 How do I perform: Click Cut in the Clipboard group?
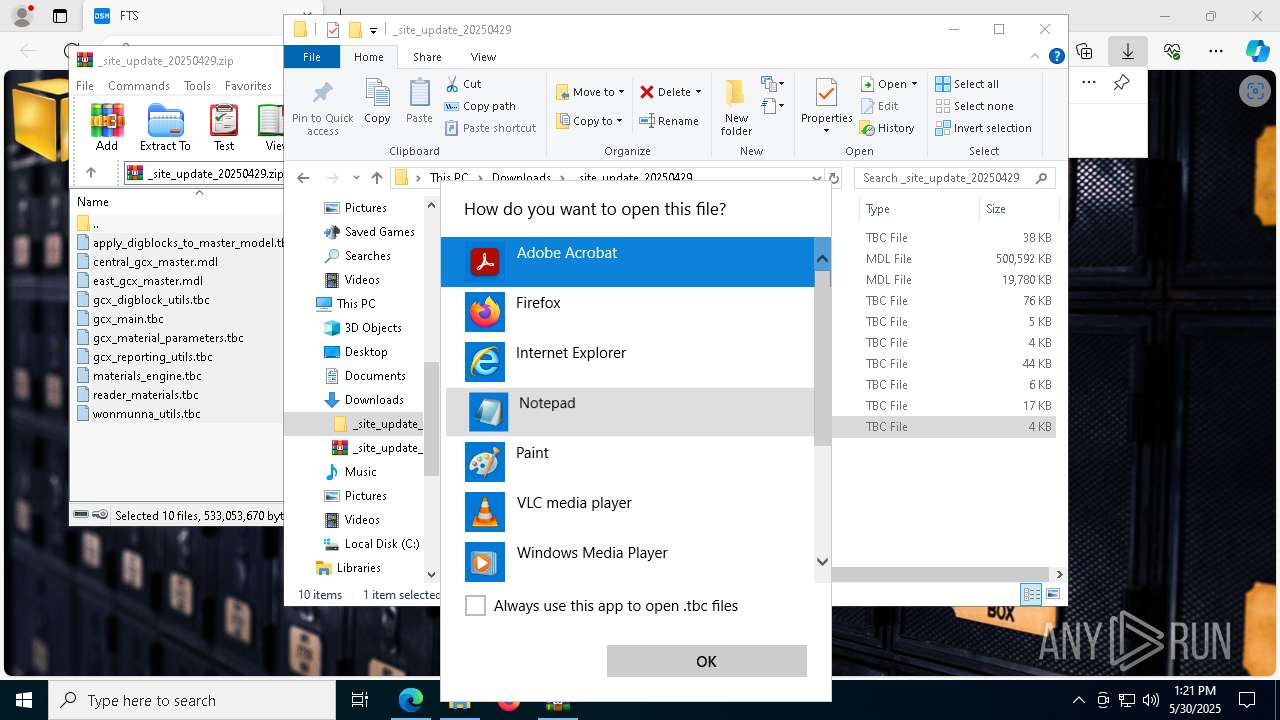(463, 84)
